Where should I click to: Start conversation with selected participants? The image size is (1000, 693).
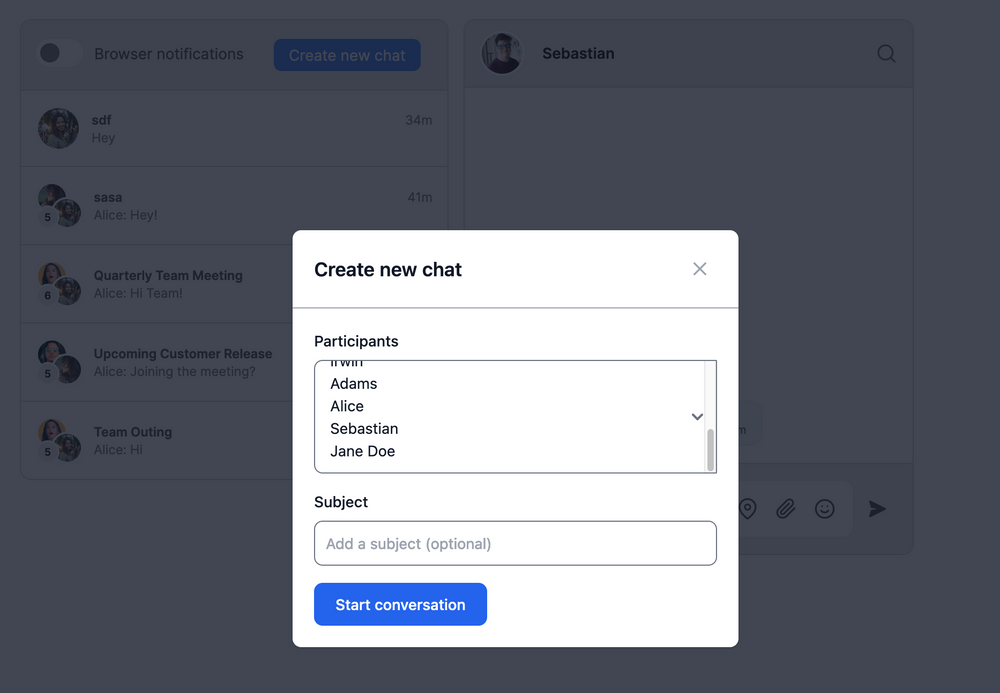400,604
